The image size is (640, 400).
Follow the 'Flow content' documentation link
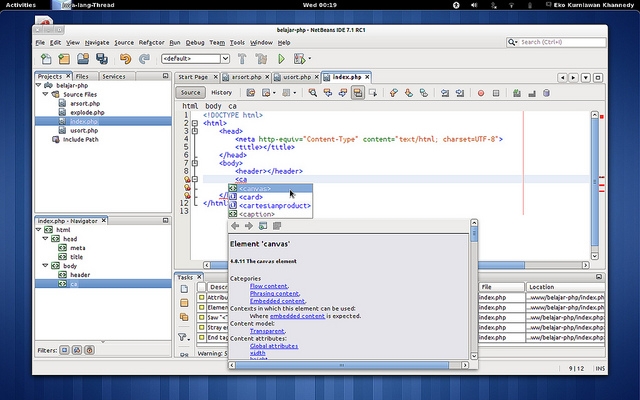pos(269,286)
